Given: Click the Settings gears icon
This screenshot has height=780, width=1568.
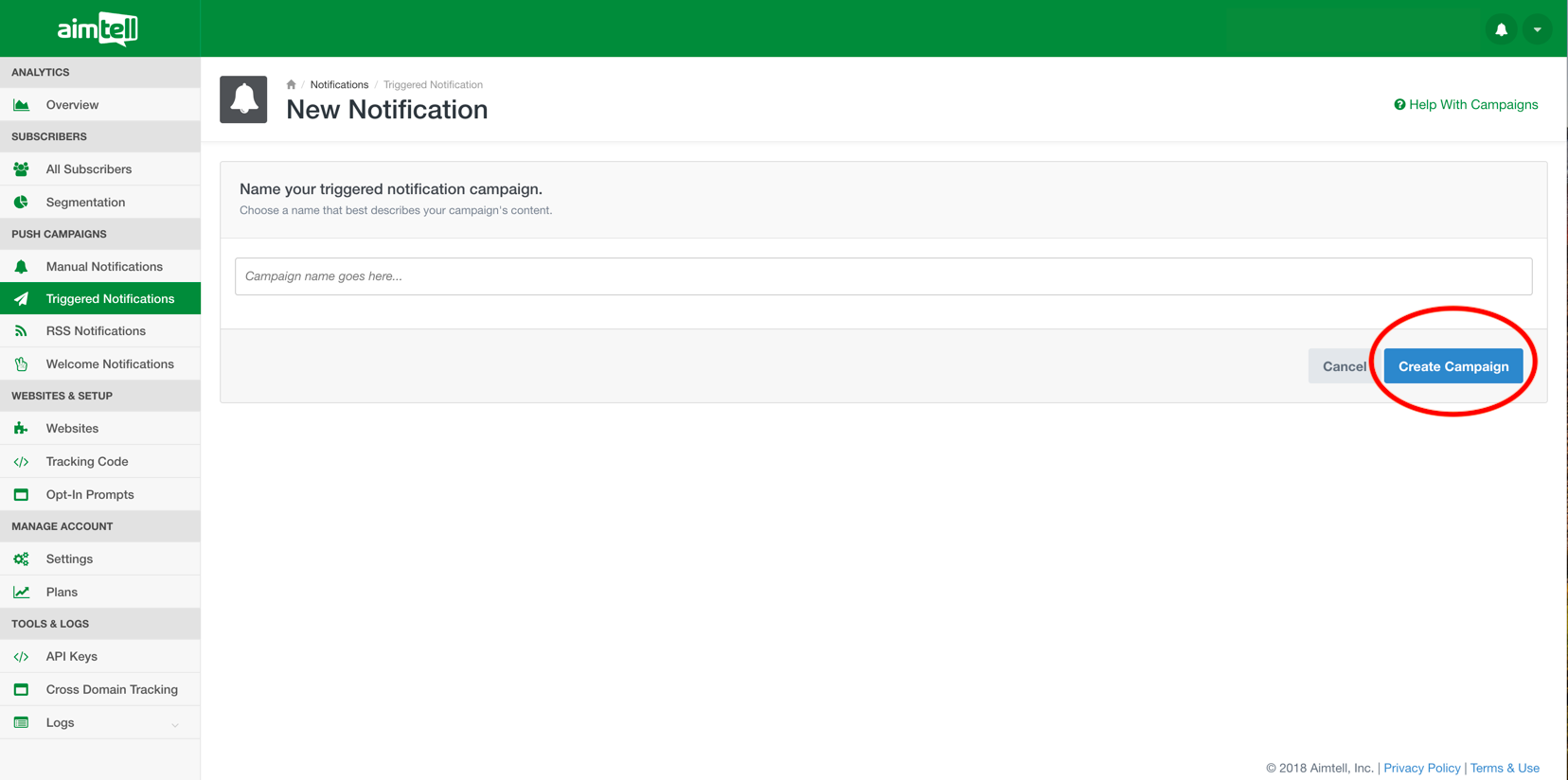Looking at the screenshot, I should click(x=21, y=559).
